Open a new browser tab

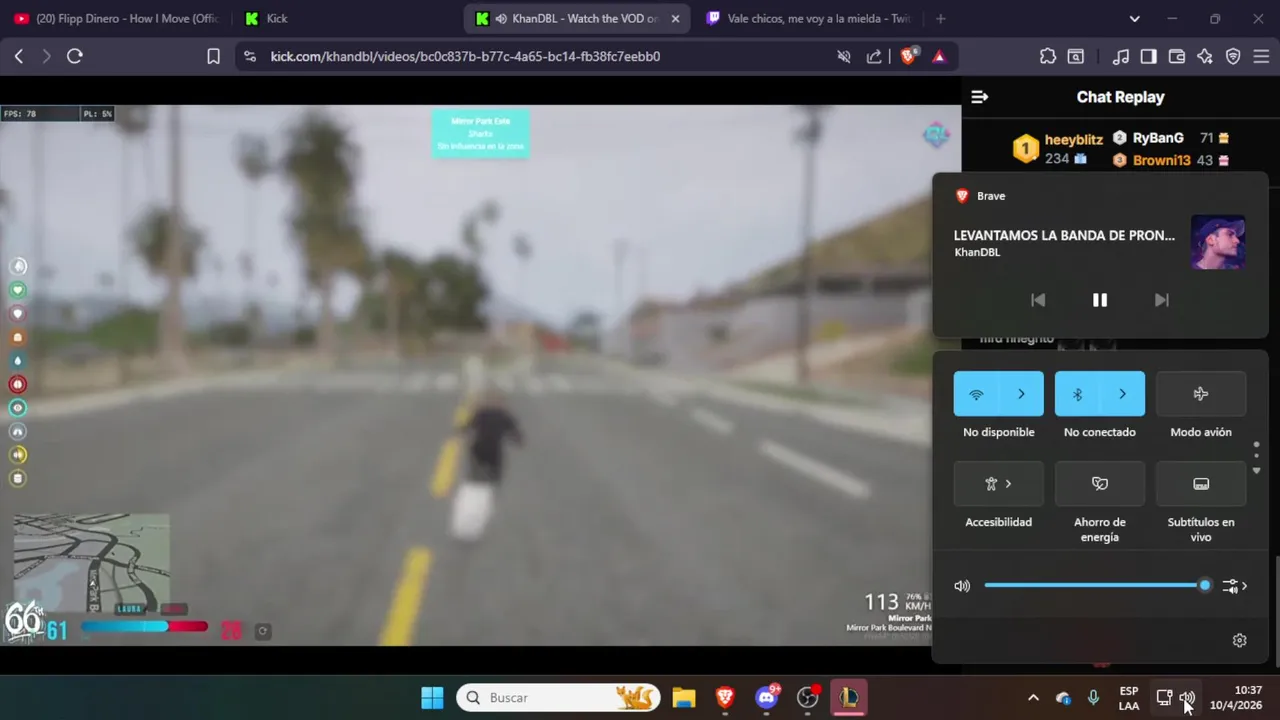coord(940,18)
